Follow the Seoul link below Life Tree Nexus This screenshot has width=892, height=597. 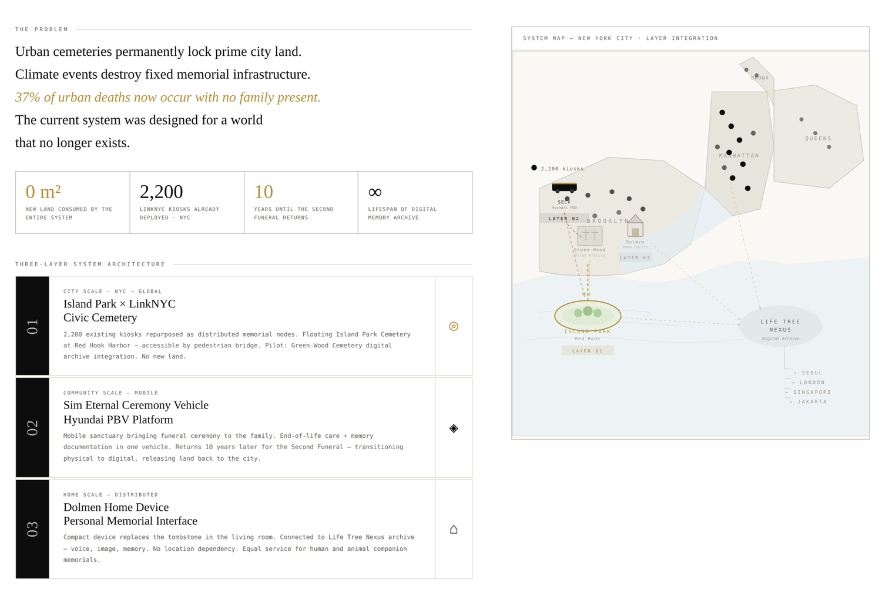811,373
